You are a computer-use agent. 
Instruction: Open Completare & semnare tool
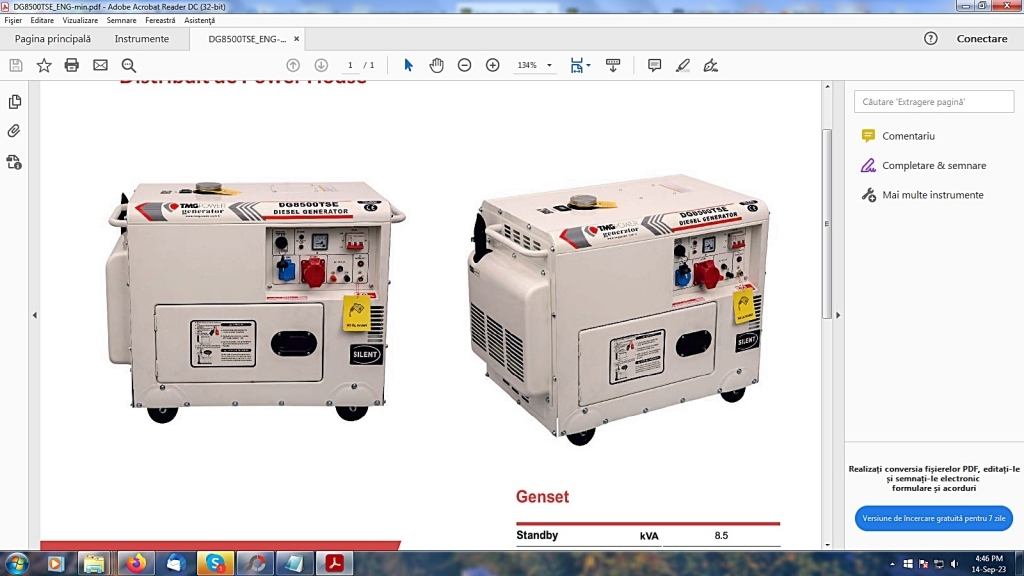(x=923, y=165)
